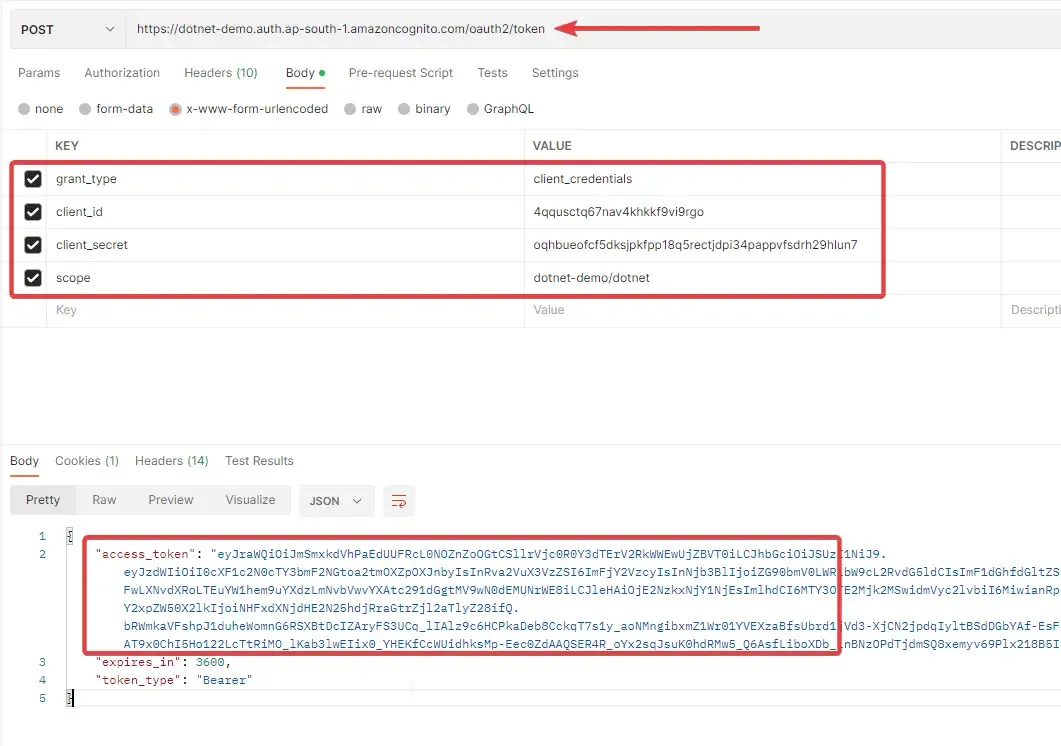Open the Visualize response view
Screen dimensions: 1061x746
[x=250, y=500]
